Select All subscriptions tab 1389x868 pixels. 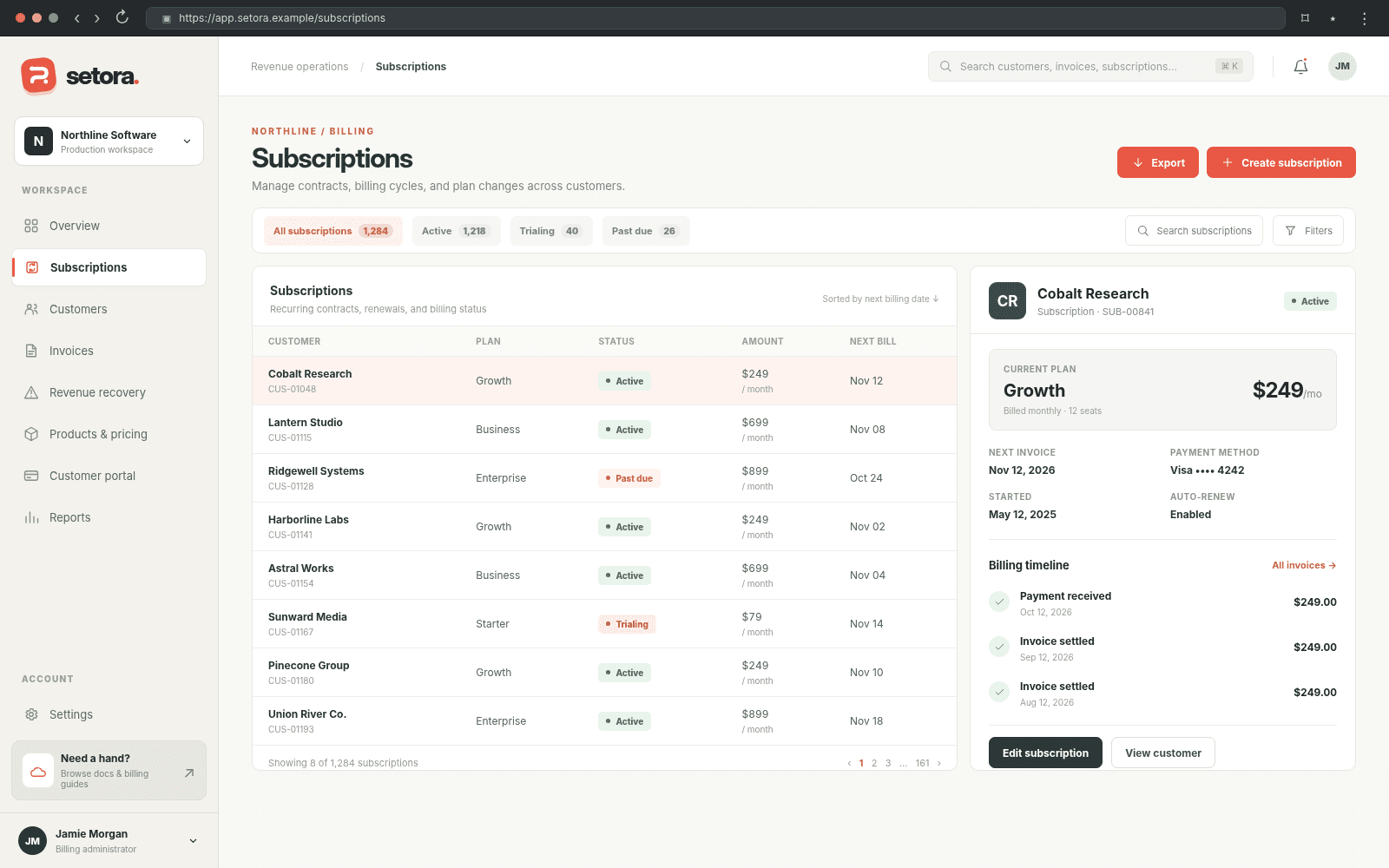coord(333,231)
